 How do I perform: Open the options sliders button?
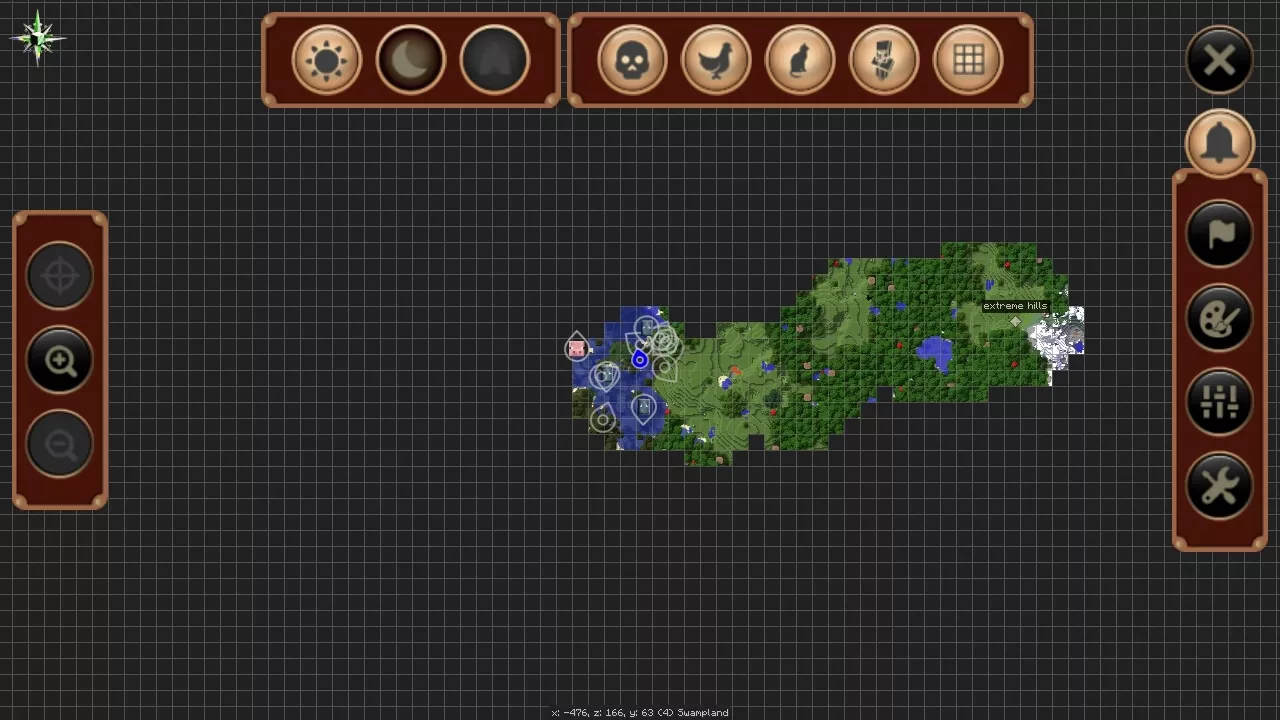[1220, 402]
